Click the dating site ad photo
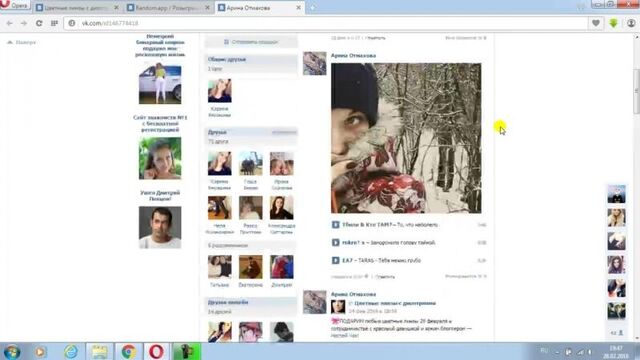This screenshot has width=640, height=360. click(160, 158)
